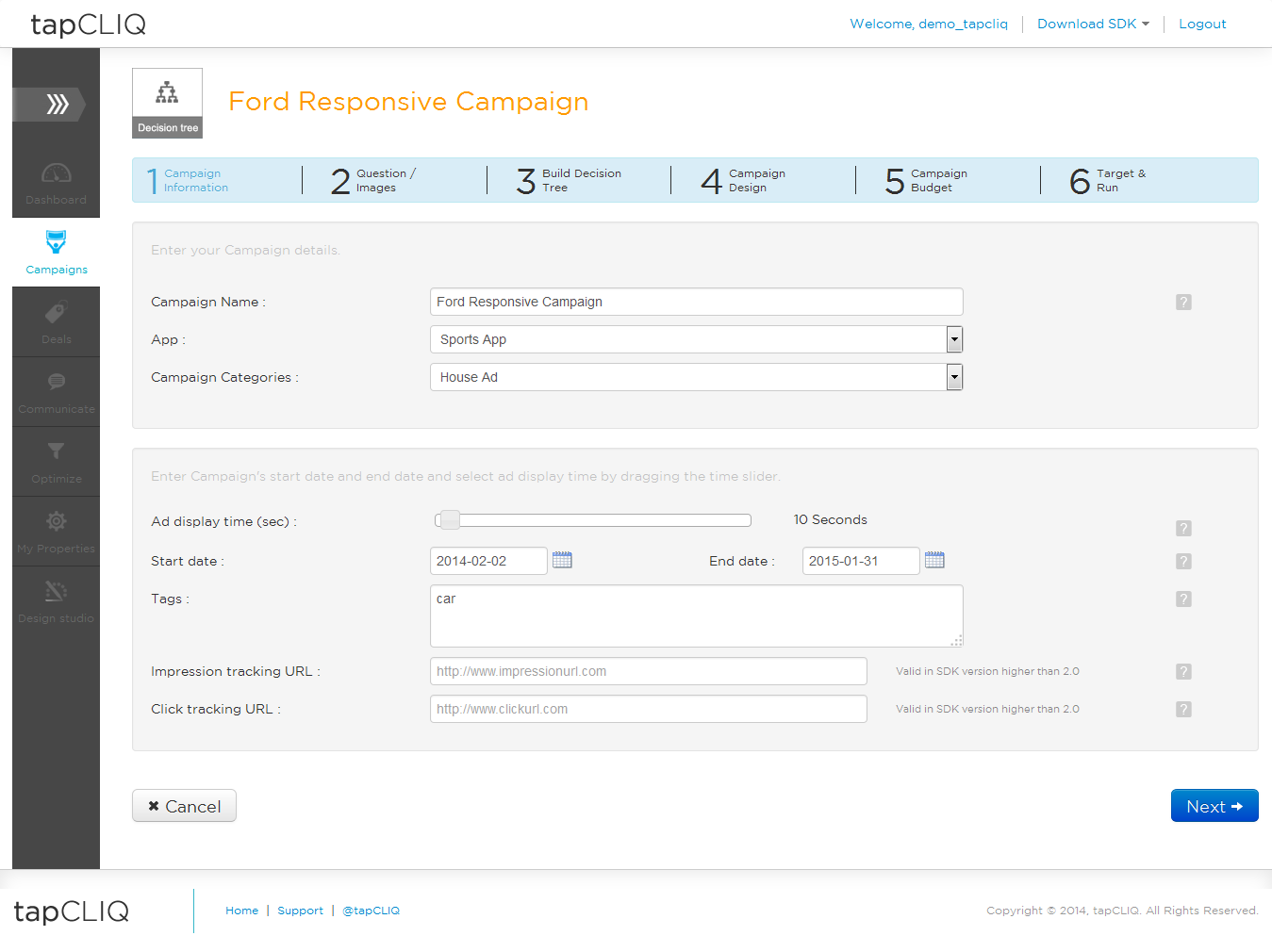Open the Communicate chat bubble icon
This screenshot has width=1272, height=952.
(57, 382)
